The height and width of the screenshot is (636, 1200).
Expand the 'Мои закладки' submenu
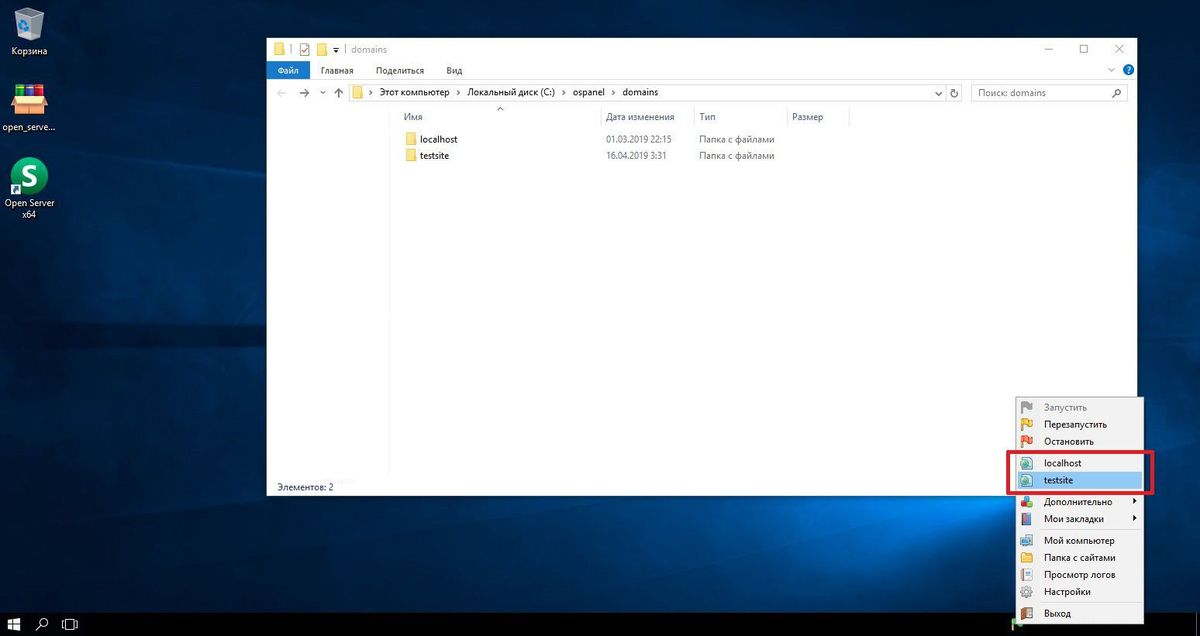pyautogui.click(x=1079, y=519)
